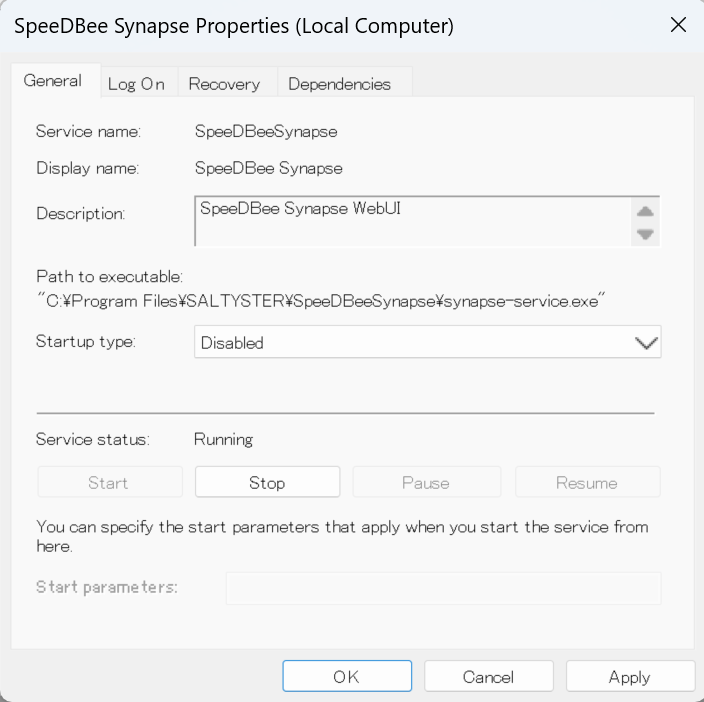Click the Pause service button
This screenshot has width=704, height=702.
tap(425, 482)
